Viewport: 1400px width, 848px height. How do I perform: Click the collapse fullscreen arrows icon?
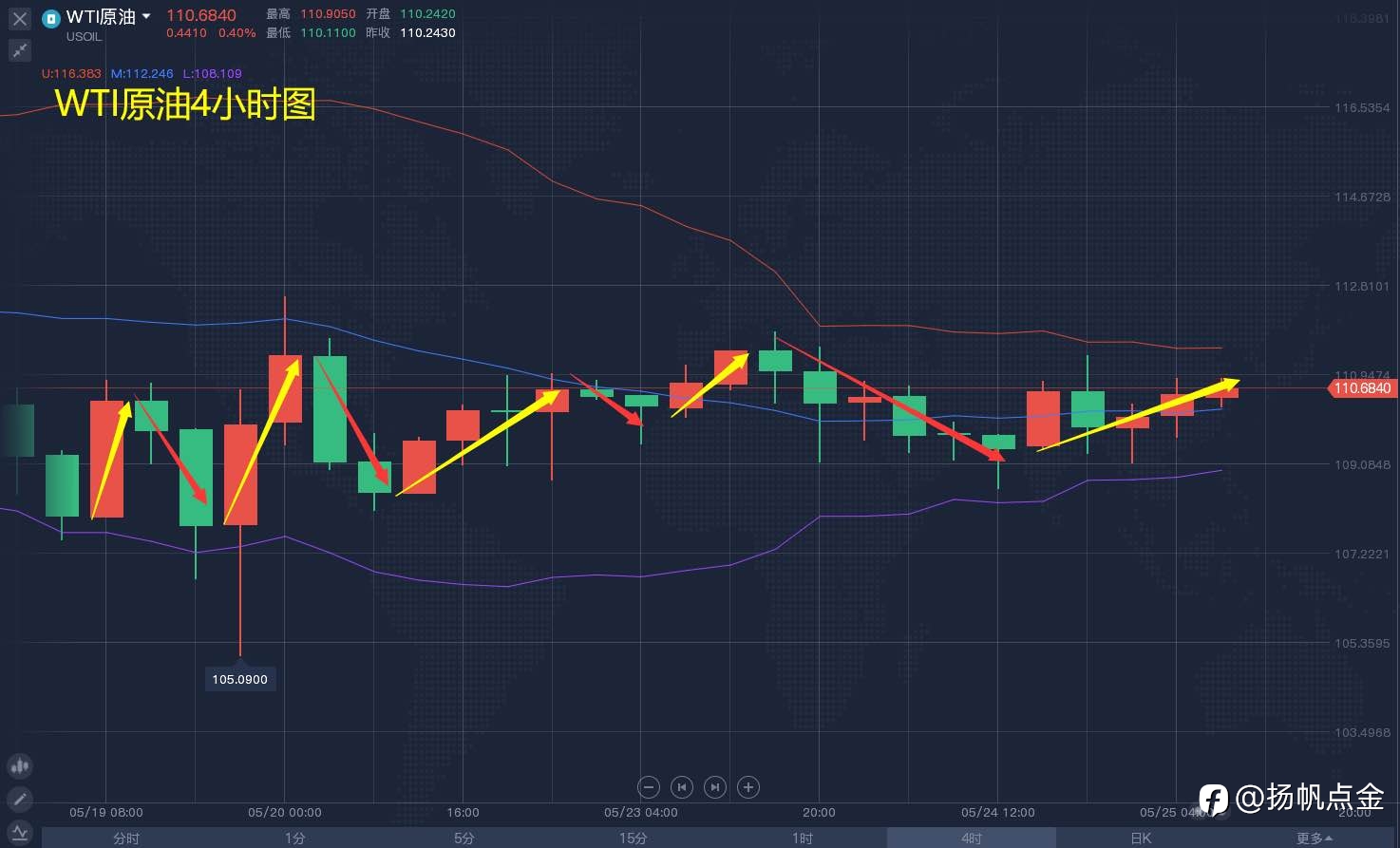click(x=20, y=50)
